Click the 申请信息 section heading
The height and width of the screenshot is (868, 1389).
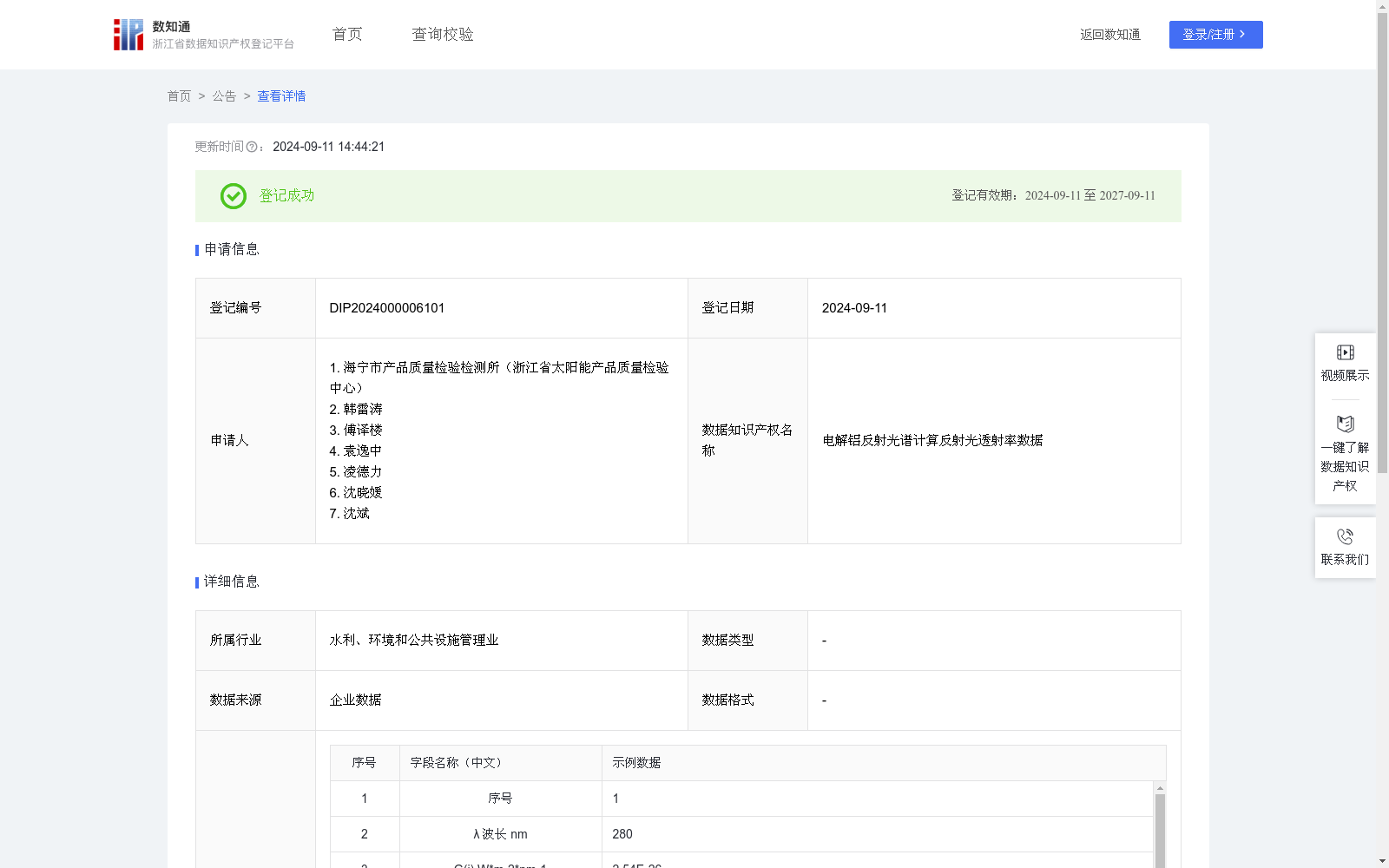coord(232,250)
